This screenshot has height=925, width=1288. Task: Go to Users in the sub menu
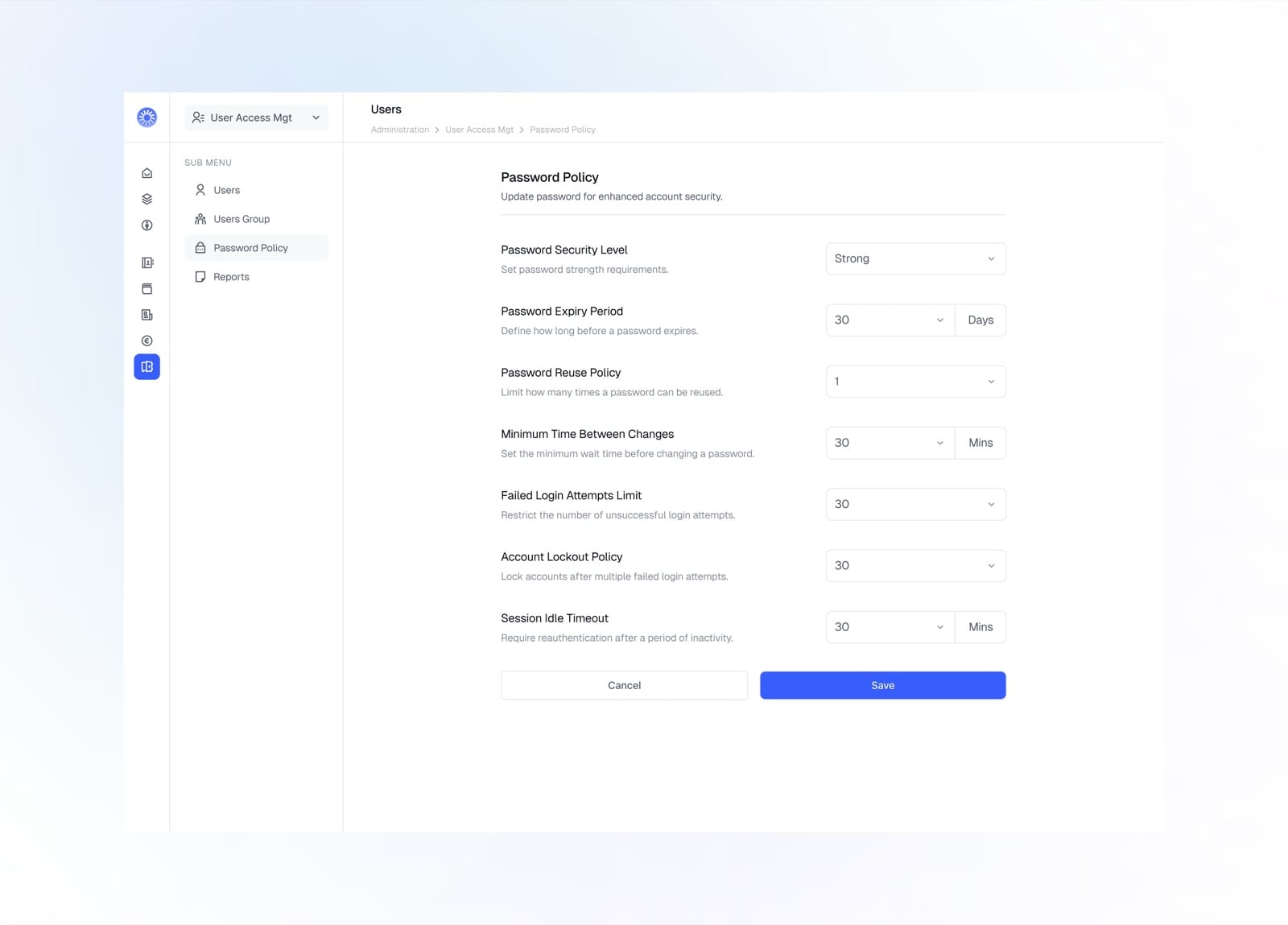pos(257,190)
